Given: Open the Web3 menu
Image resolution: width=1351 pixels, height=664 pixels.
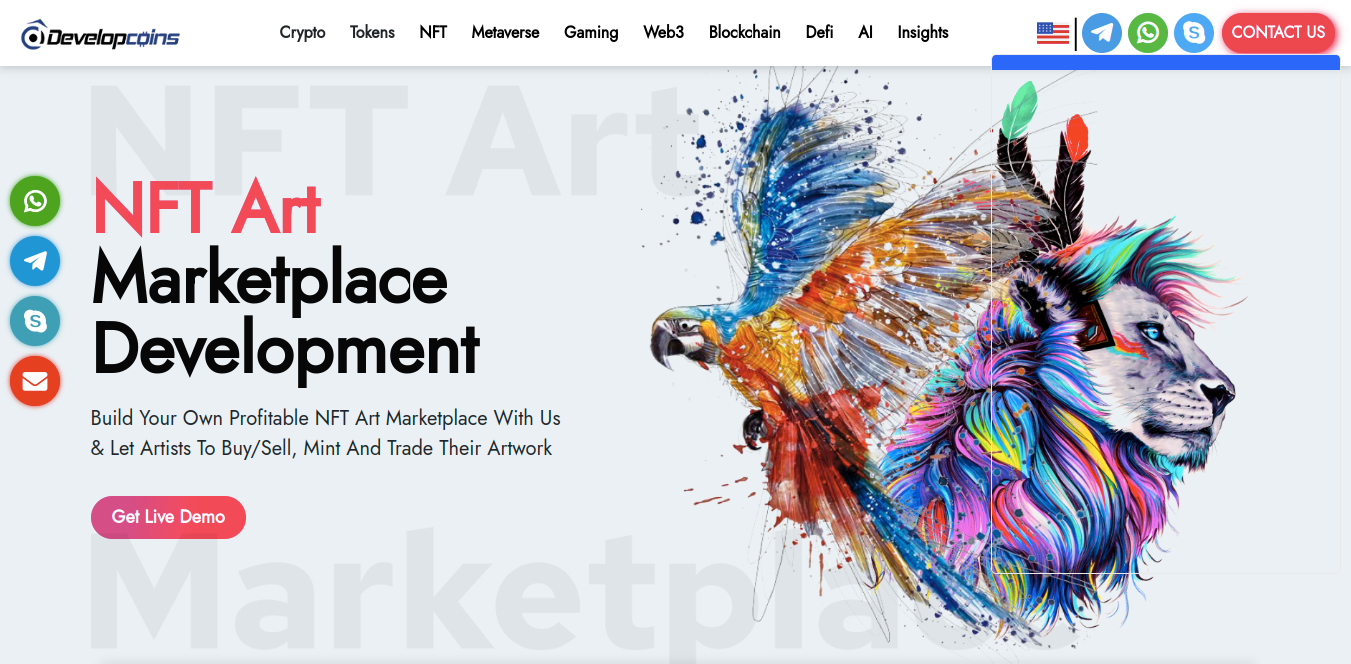Looking at the screenshot, I should pyautogui.click(x=664, y=32).
